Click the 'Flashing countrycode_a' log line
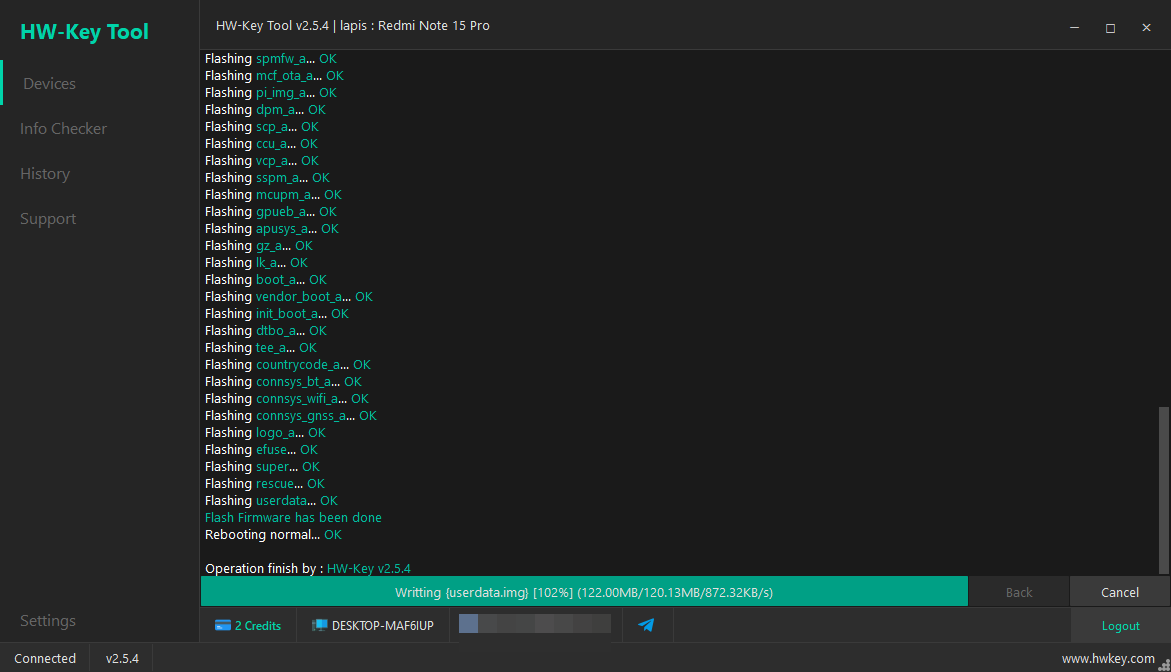The image size is (1171, 672). tap(288, 364)
